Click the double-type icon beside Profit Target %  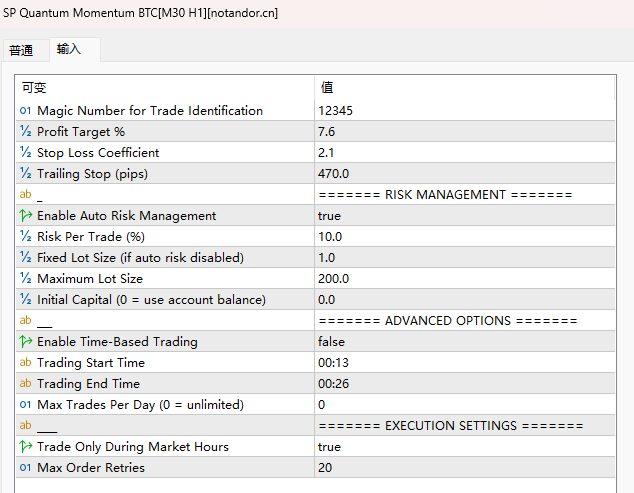coord(25,131)
